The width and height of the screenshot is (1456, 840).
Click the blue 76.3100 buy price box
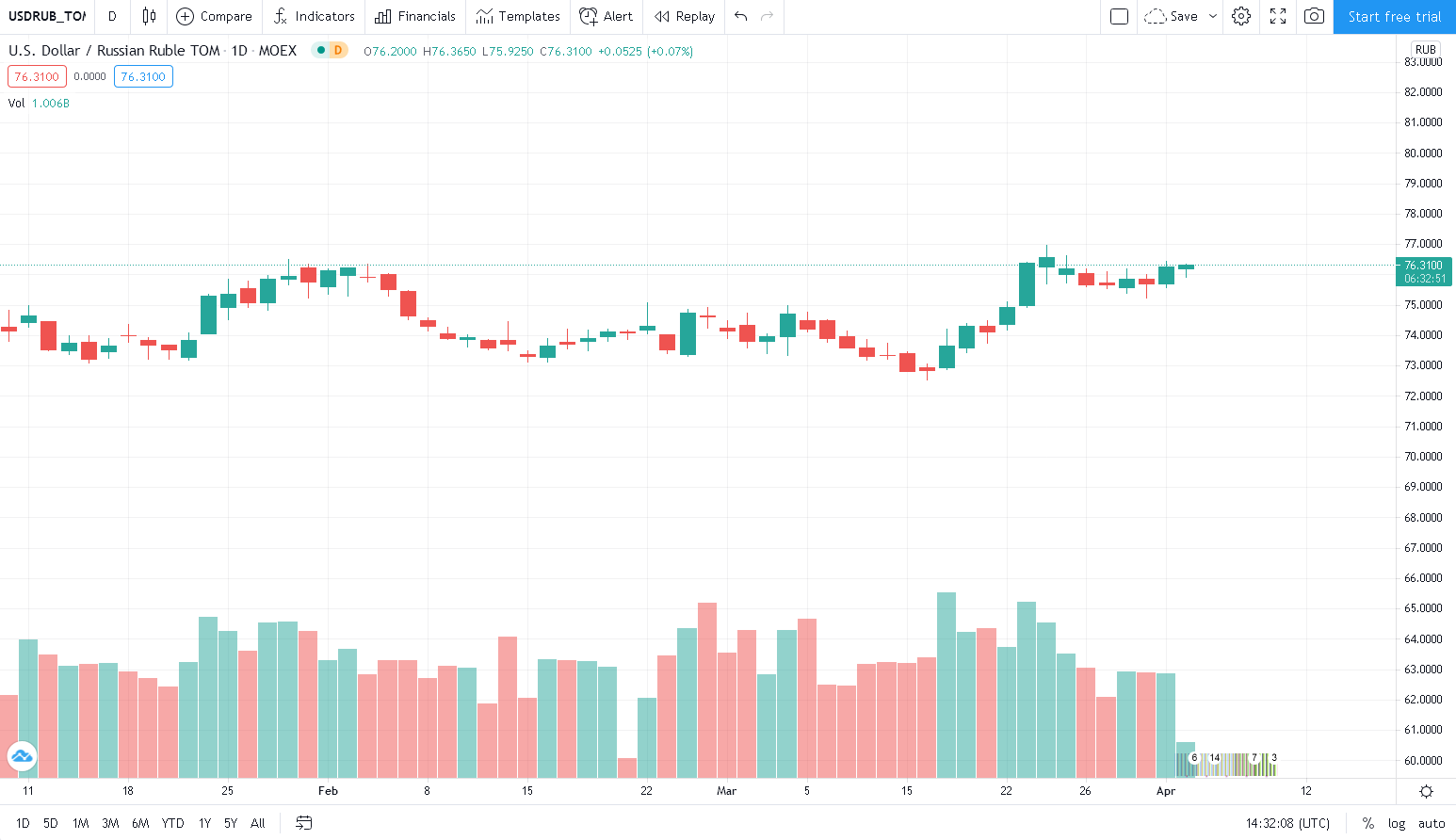(143, 76)
